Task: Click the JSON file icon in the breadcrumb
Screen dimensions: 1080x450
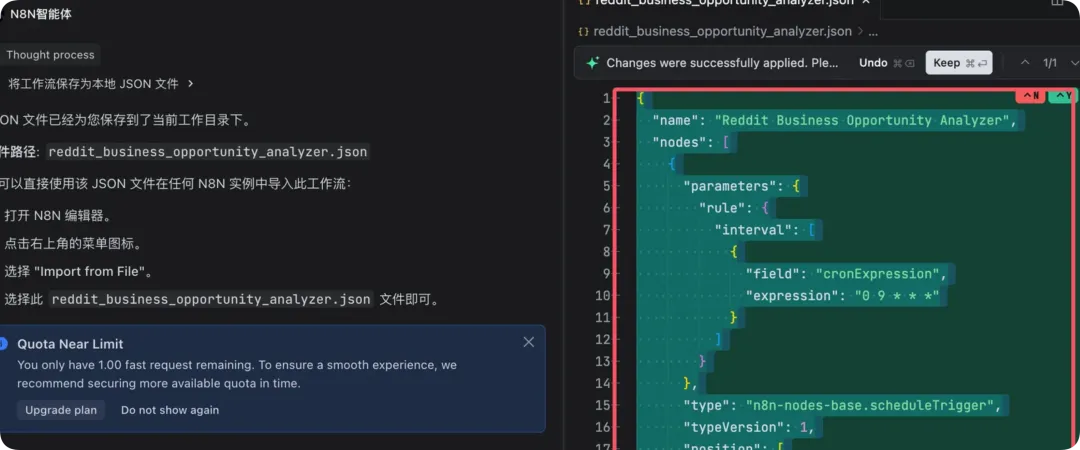Action: 583,31
